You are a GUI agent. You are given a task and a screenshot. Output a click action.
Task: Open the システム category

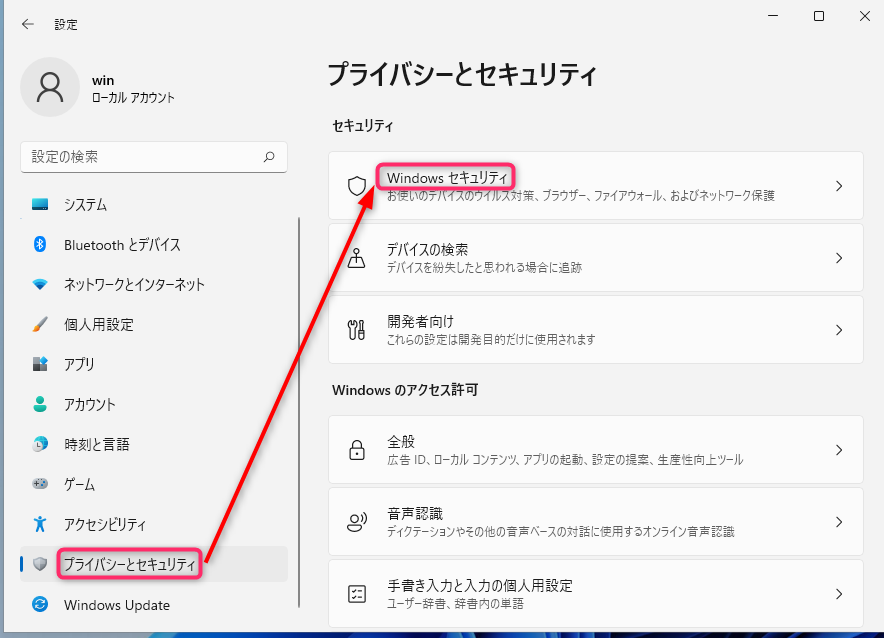pos(154,204)
